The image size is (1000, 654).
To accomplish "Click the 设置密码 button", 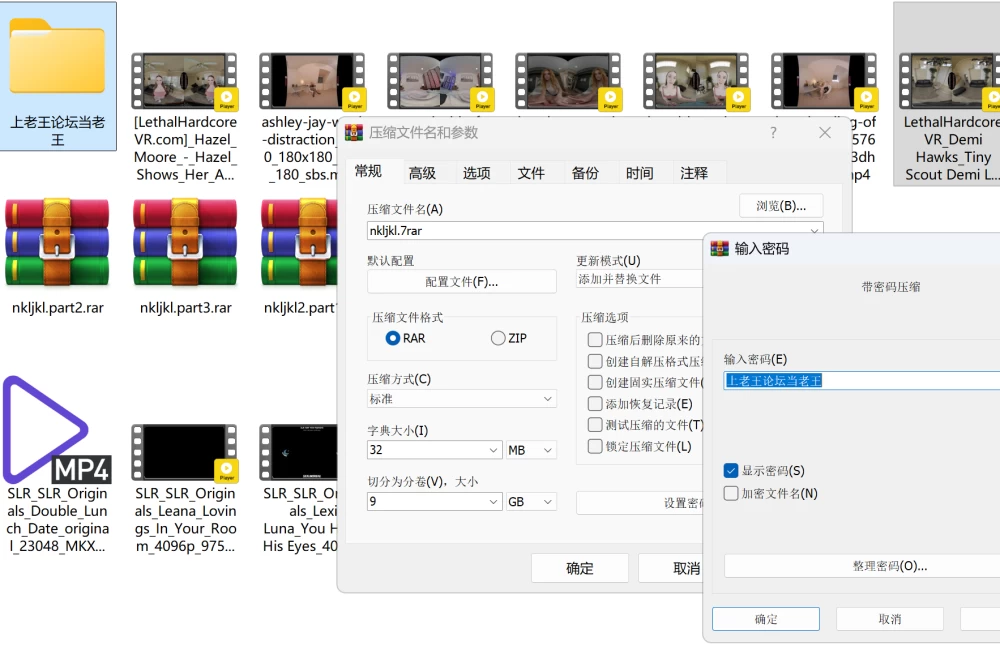I will click(x=640, y=503).
